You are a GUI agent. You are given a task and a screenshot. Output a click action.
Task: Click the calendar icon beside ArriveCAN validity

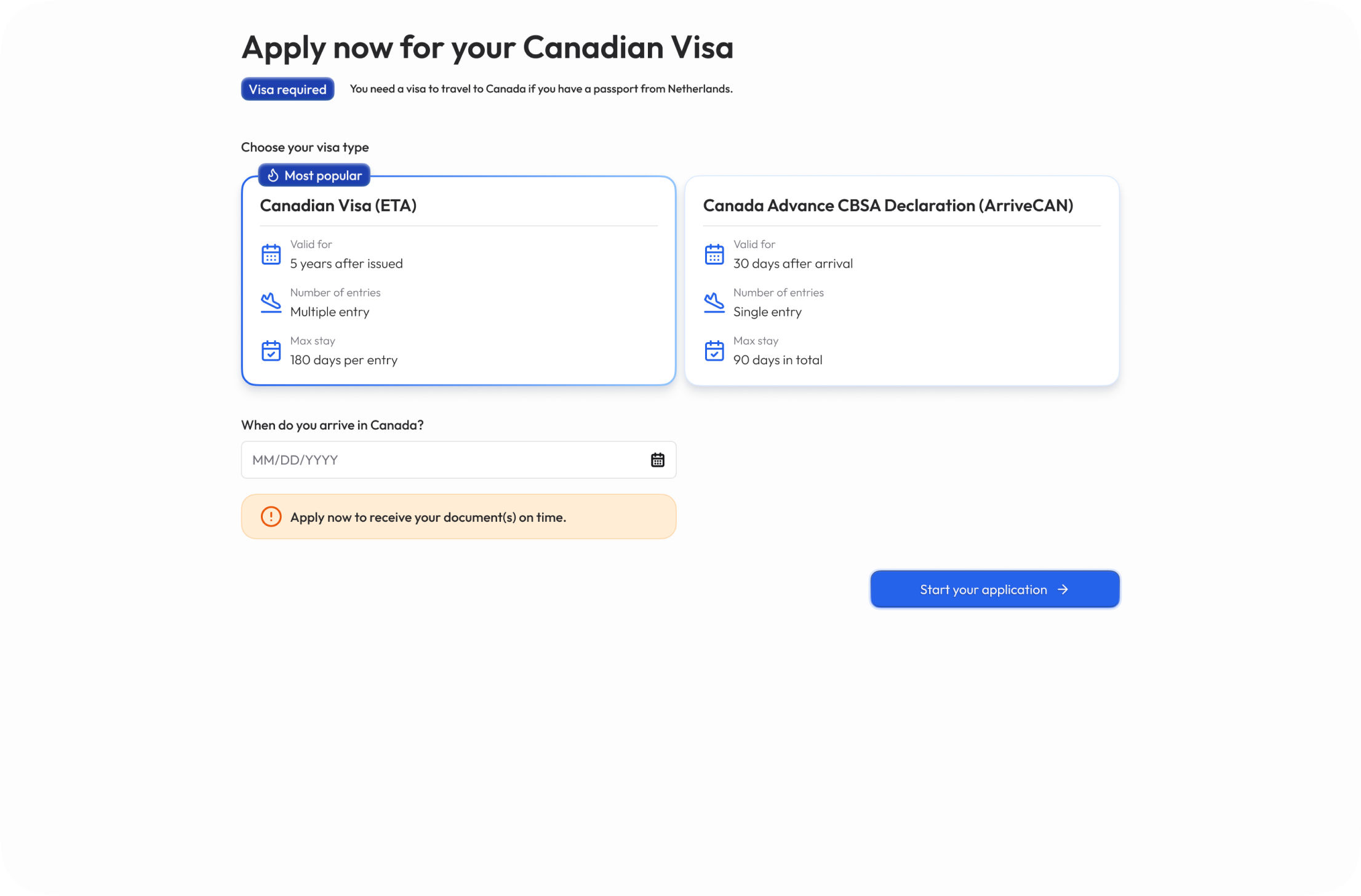(x=714, y=254)
